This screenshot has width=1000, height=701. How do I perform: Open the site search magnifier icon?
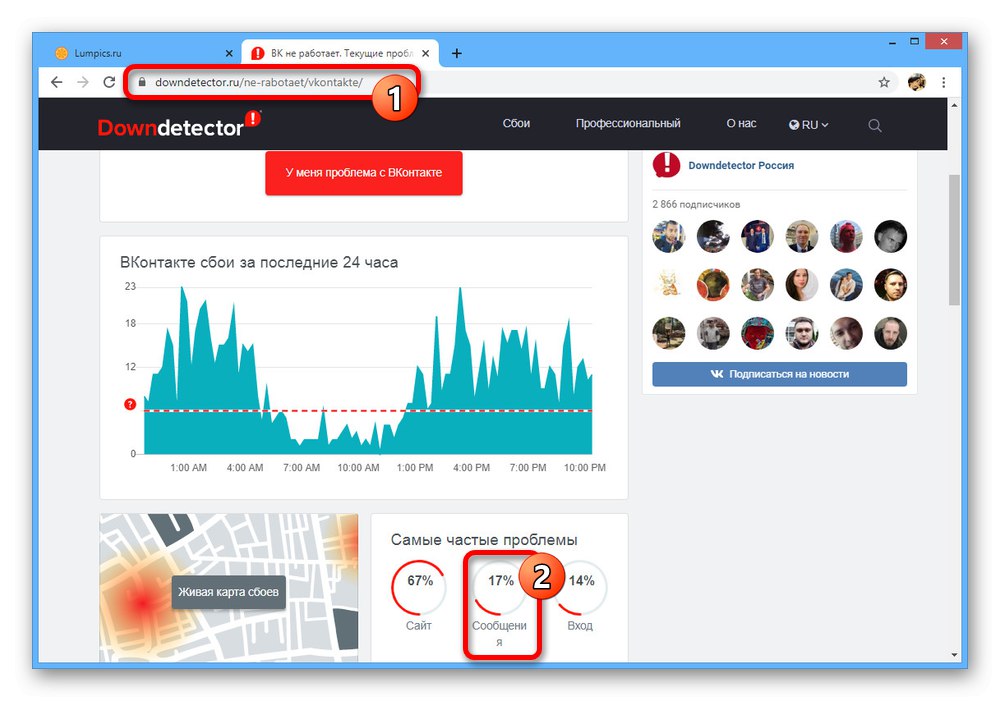click(875, 126)
